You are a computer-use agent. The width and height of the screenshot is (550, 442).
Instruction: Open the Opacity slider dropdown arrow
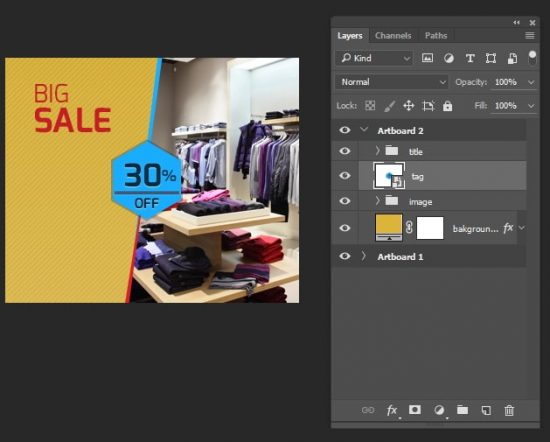pyautogui.click(x=531, y=82)
